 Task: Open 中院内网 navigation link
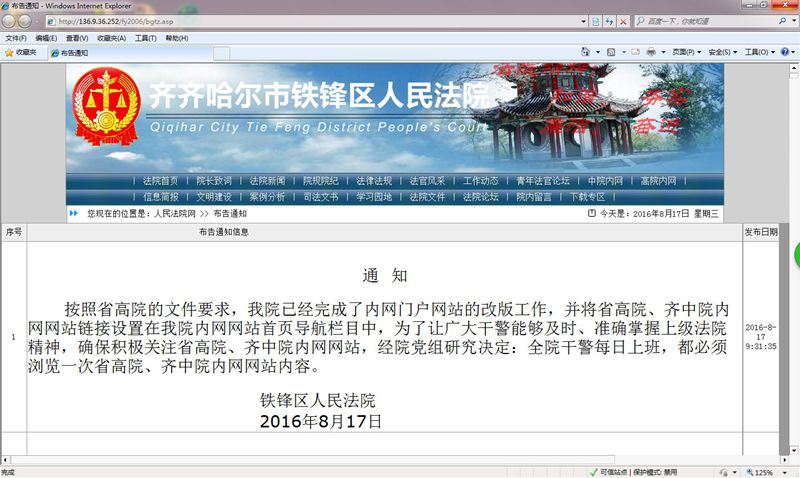point(605,181)
